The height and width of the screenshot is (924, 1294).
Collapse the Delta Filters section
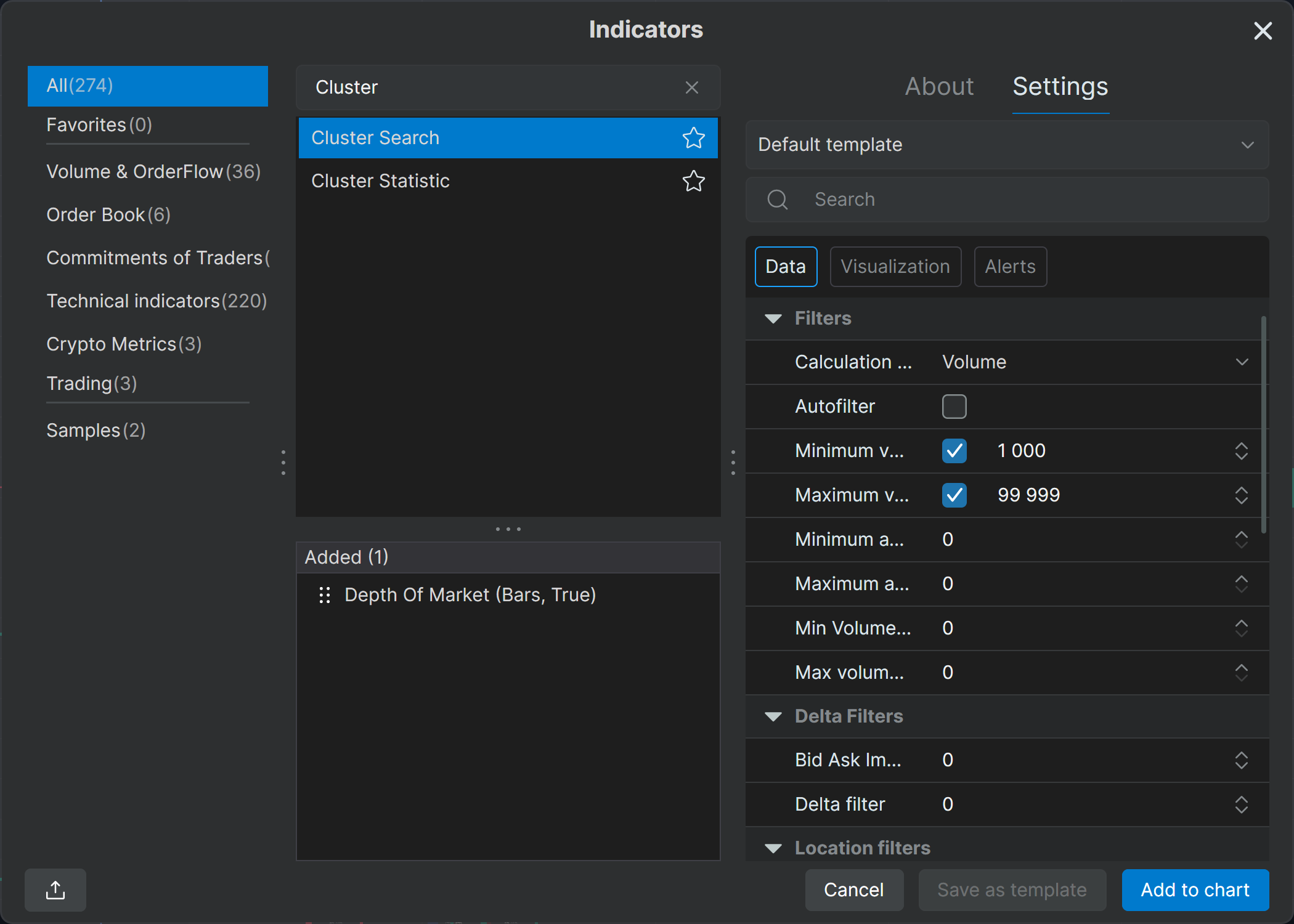773,716
